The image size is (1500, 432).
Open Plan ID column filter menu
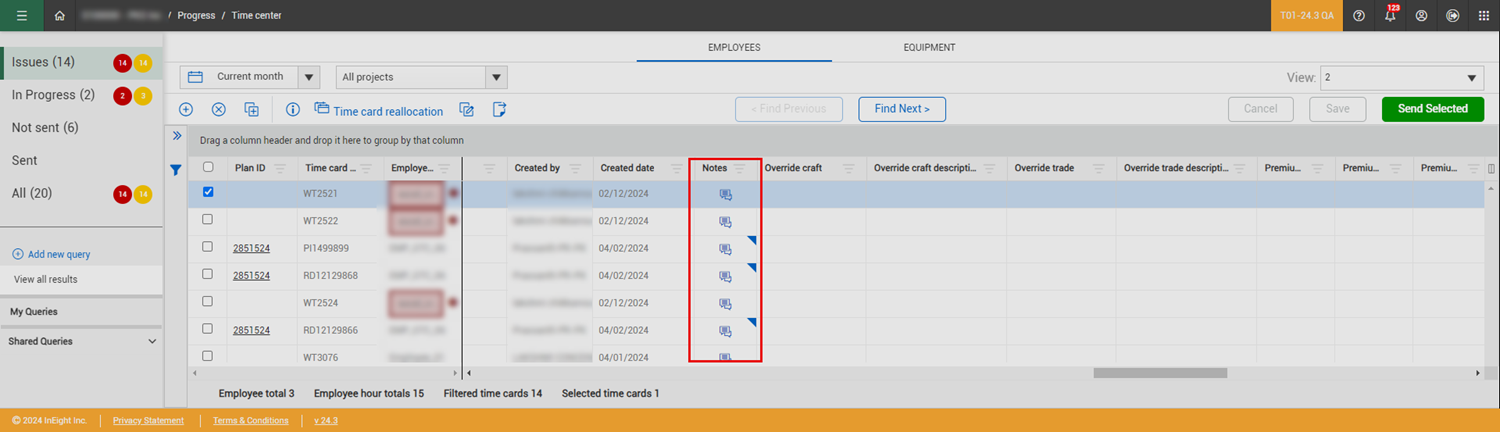280,168
